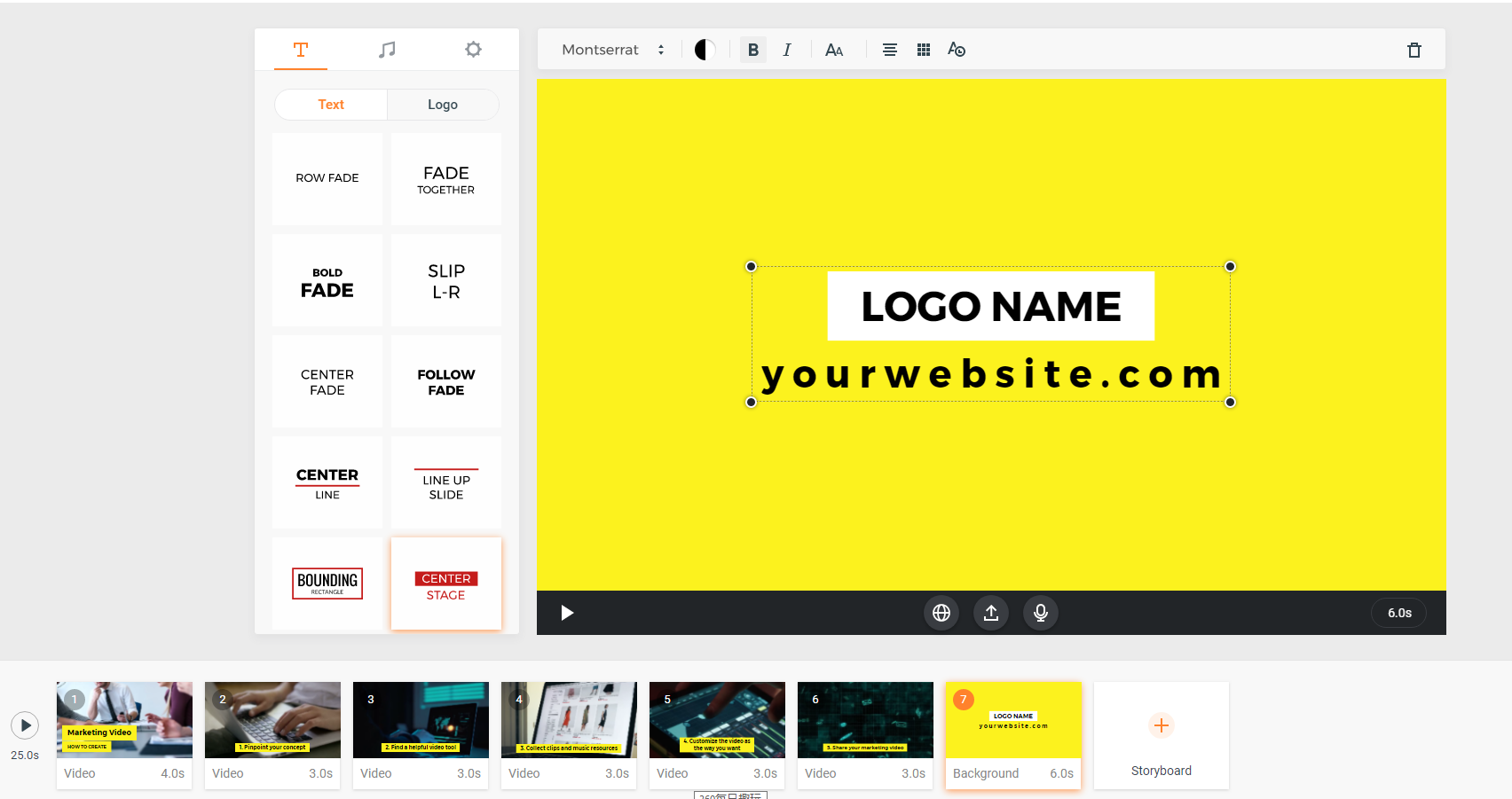Choose the BOLD FADE text style
1512x799 pixels.
point(327,280)
